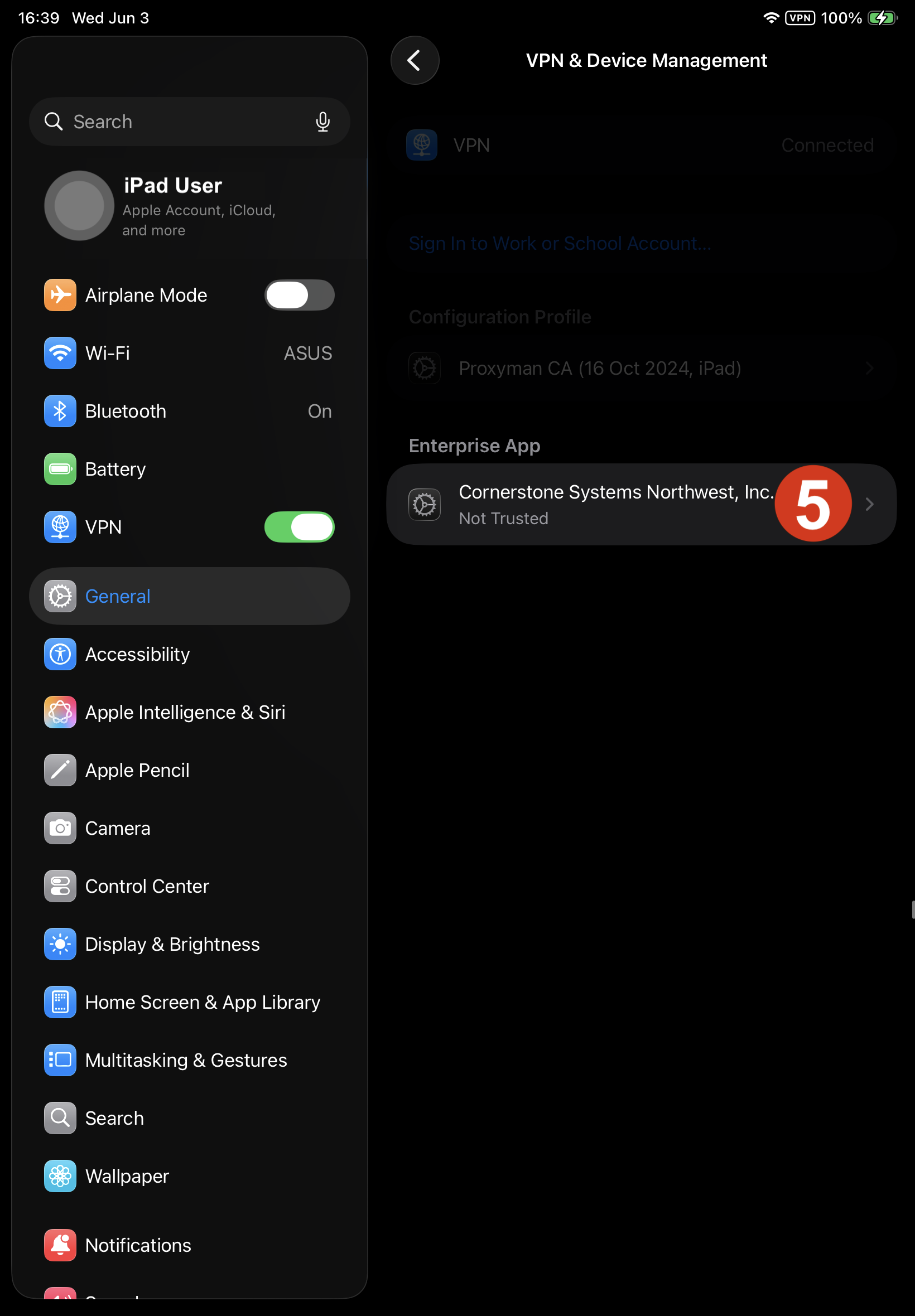
Task: Tap the VPN label in right pane
Action: tap(472, 146)
